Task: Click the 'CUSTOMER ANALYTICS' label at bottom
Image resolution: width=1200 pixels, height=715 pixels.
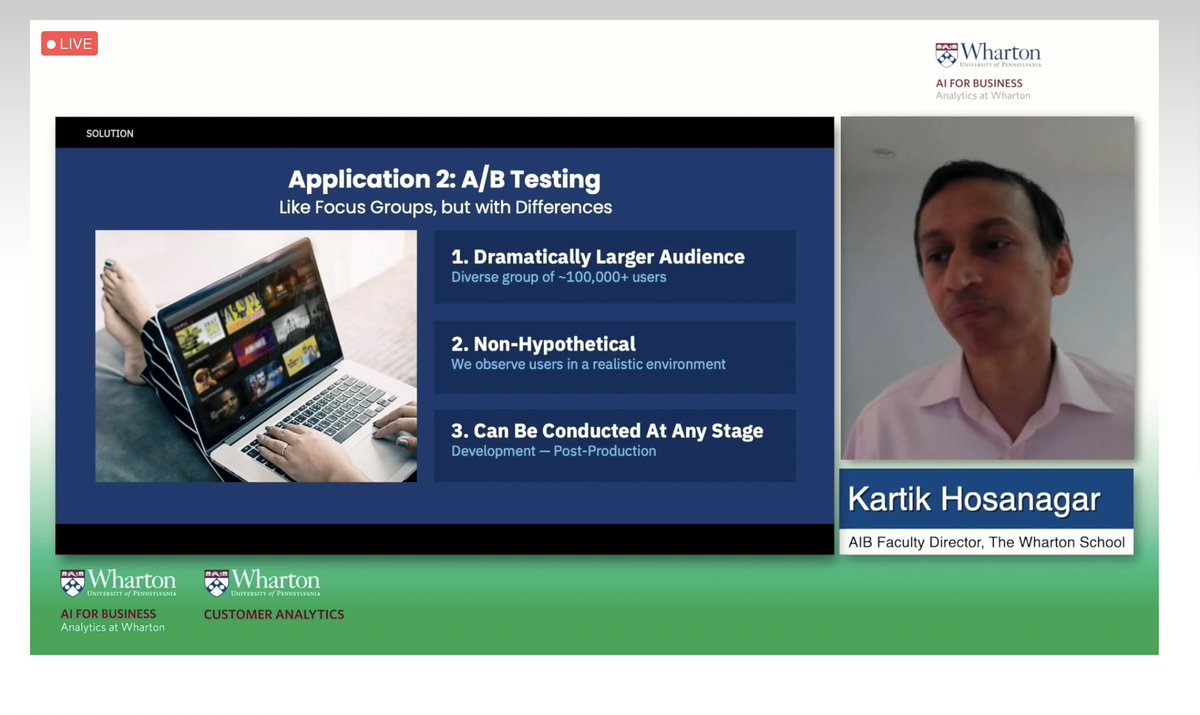Action: (x=273, y=614)
